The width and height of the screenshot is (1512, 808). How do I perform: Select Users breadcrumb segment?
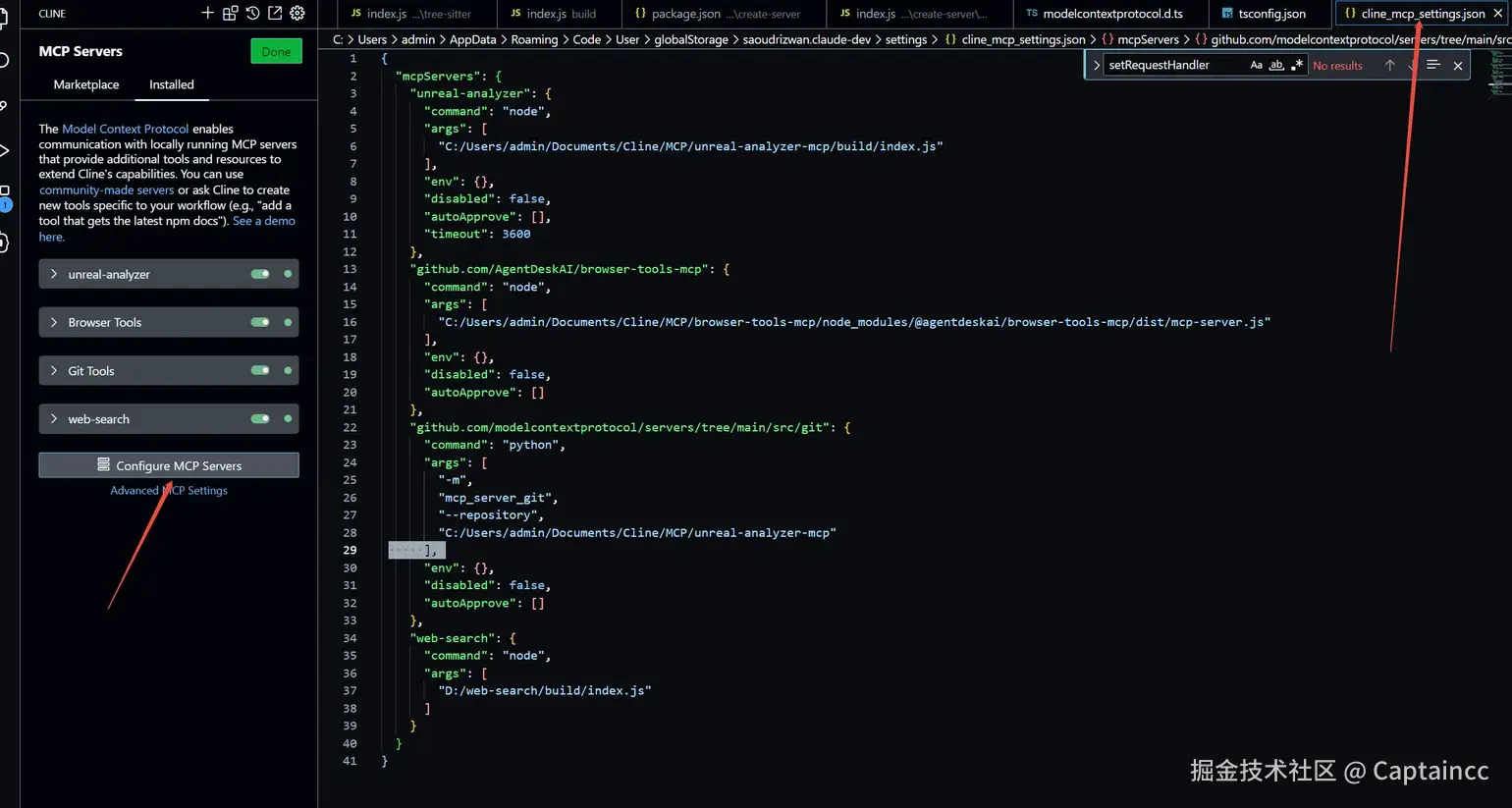[372, 39]
